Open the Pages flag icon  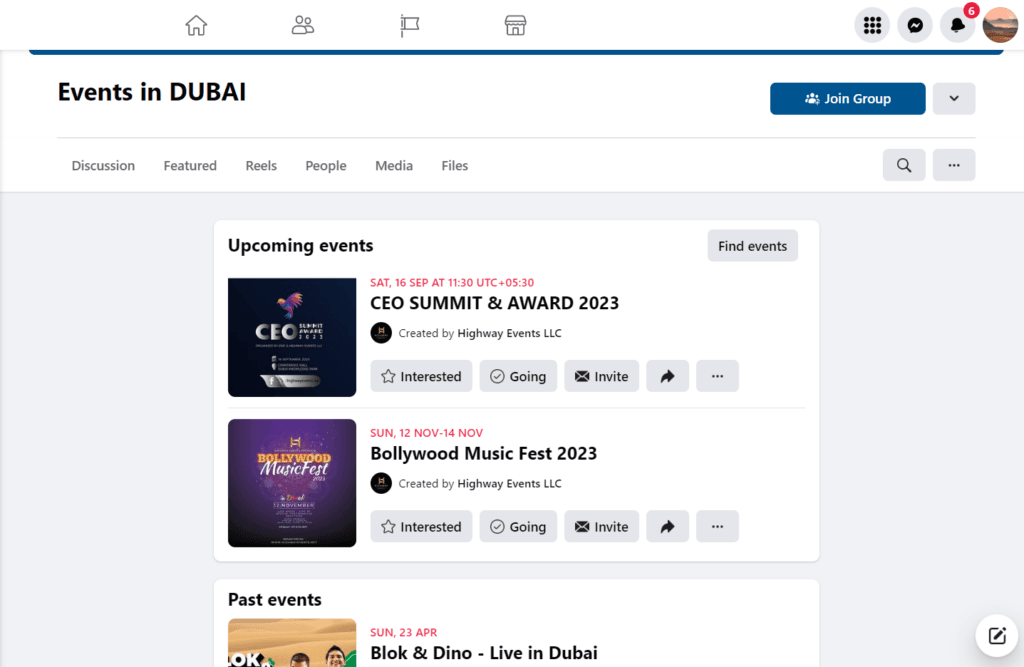409,25
